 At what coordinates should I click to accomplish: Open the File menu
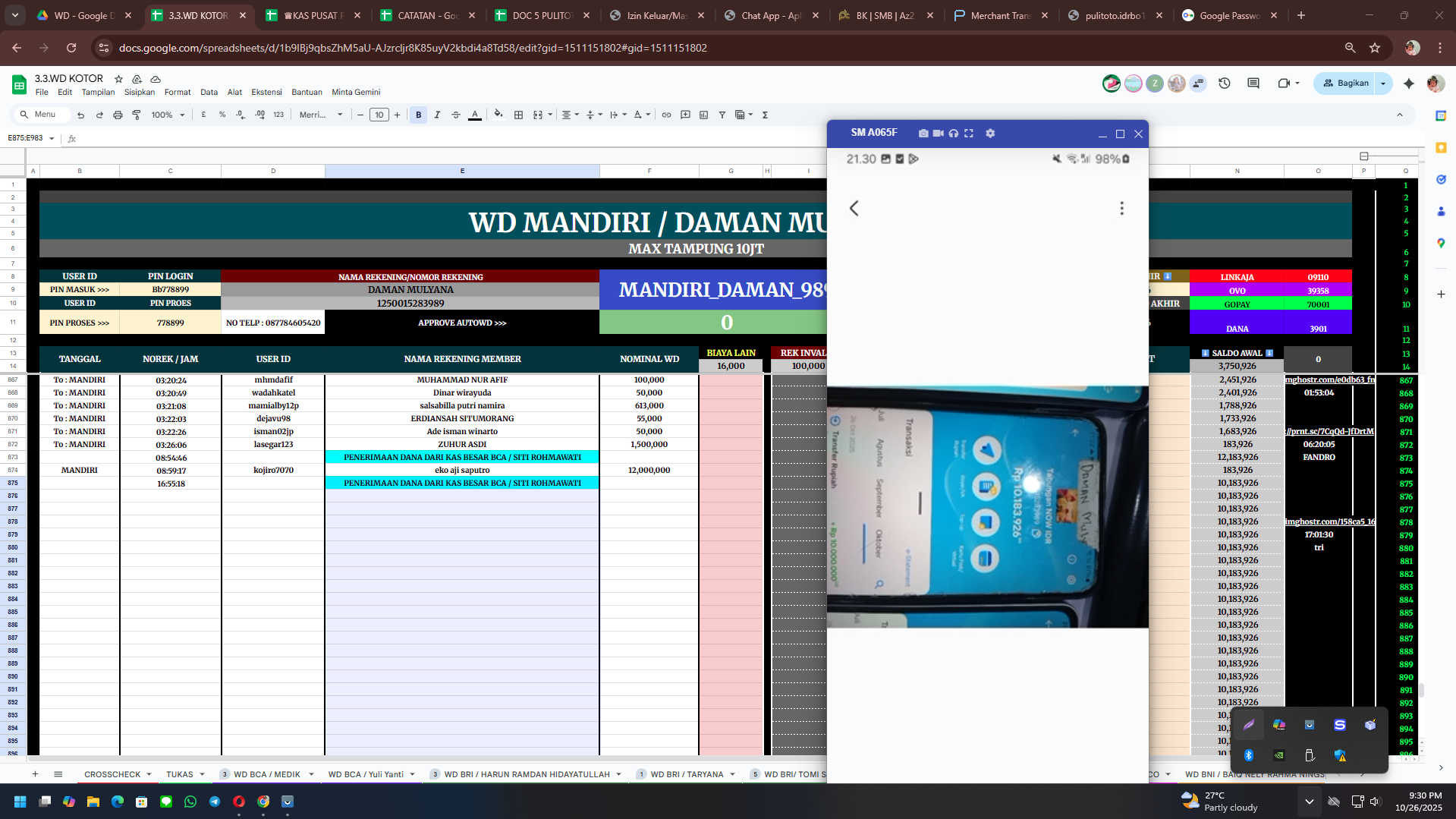click(42, 93)
